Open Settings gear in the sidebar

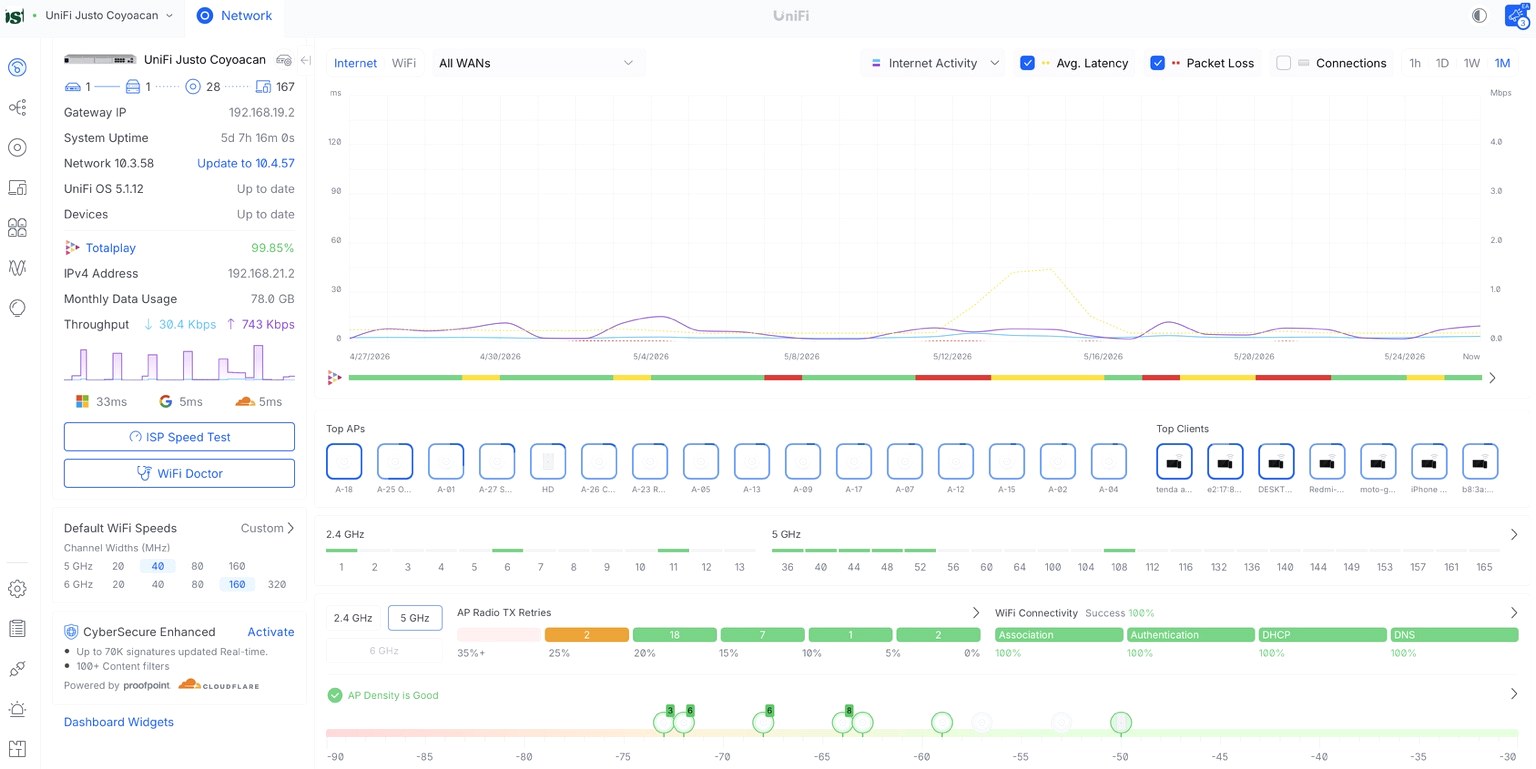point(17,589)
